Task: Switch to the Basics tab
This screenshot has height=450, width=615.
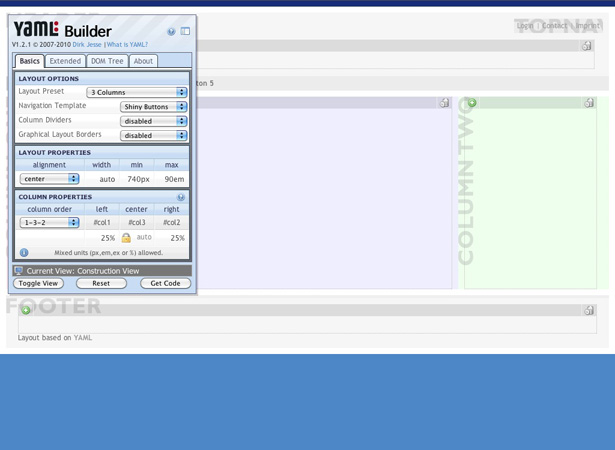Action: (29, 61)
